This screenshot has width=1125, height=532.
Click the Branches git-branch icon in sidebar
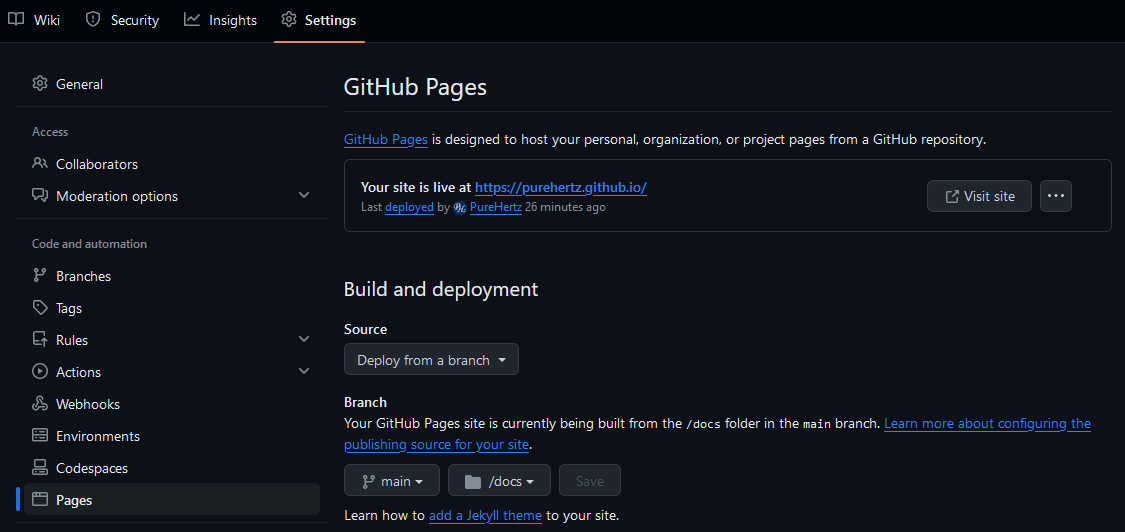(40, 275)
